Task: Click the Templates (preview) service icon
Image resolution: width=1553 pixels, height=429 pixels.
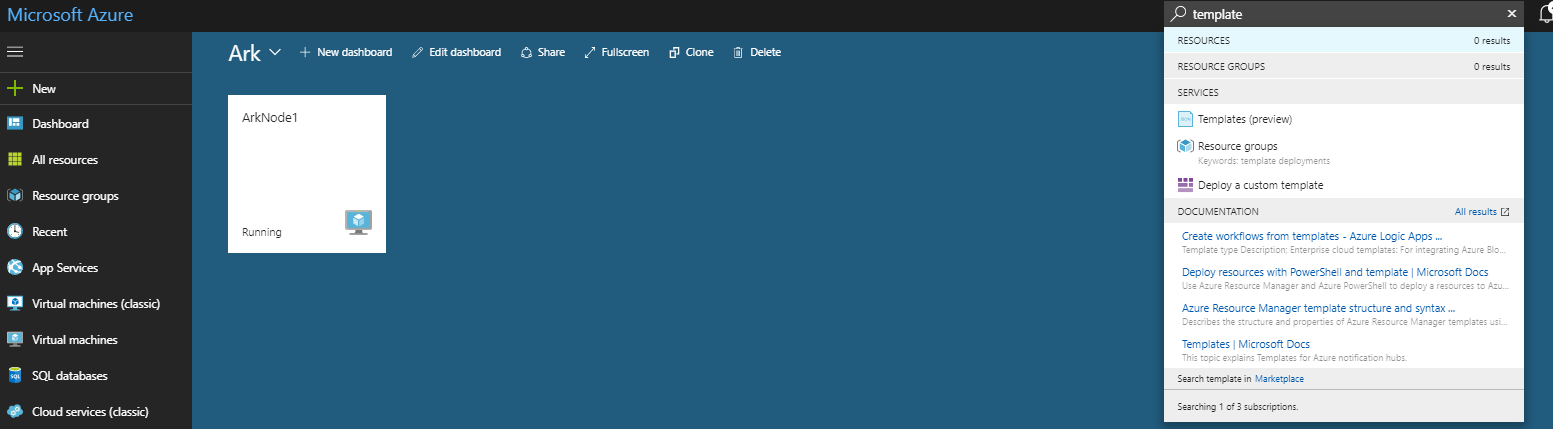Action: pyautogui.click(x=1185, y=119)
